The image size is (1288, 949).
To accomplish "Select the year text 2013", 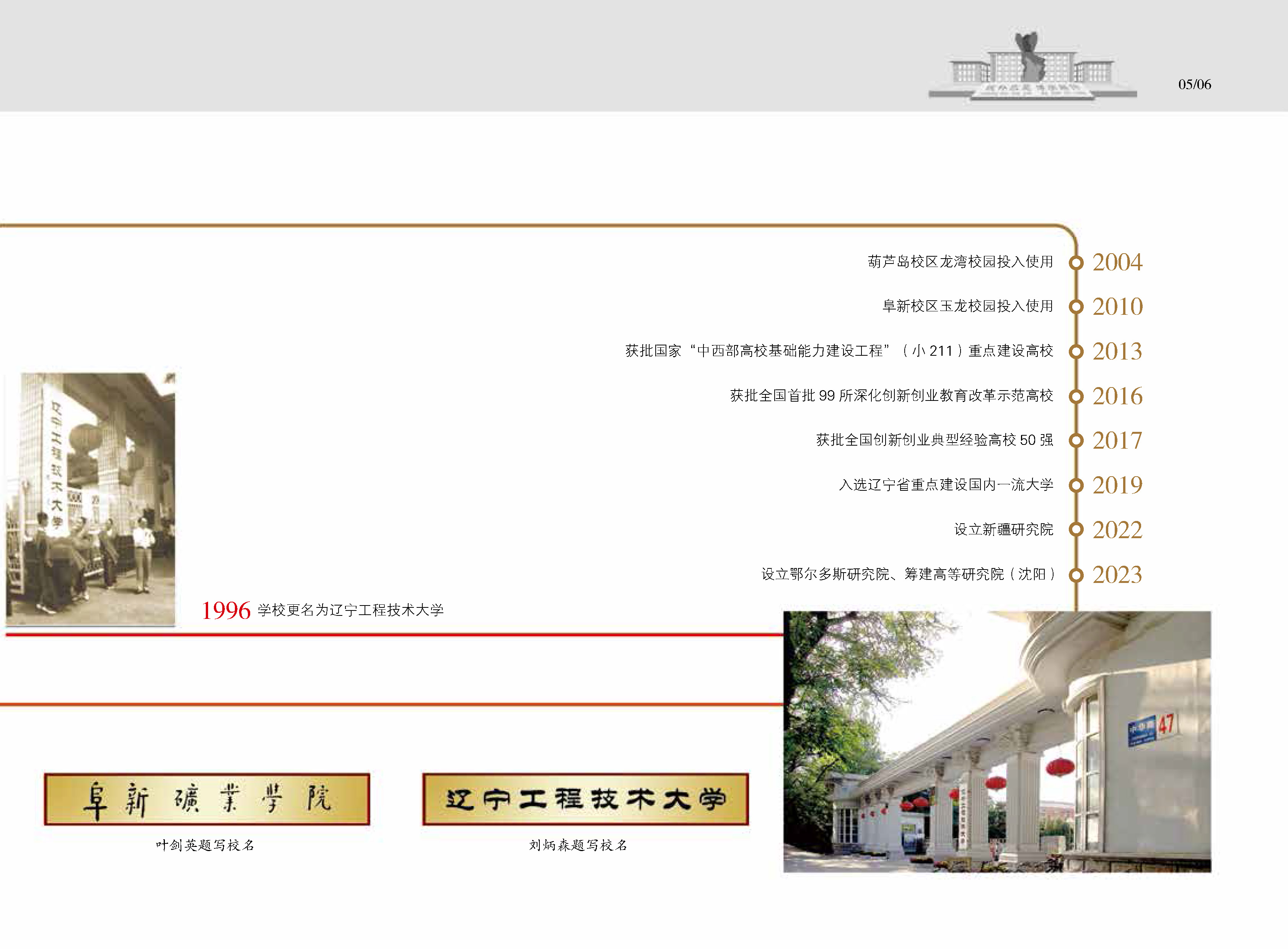I will 1117,352.
